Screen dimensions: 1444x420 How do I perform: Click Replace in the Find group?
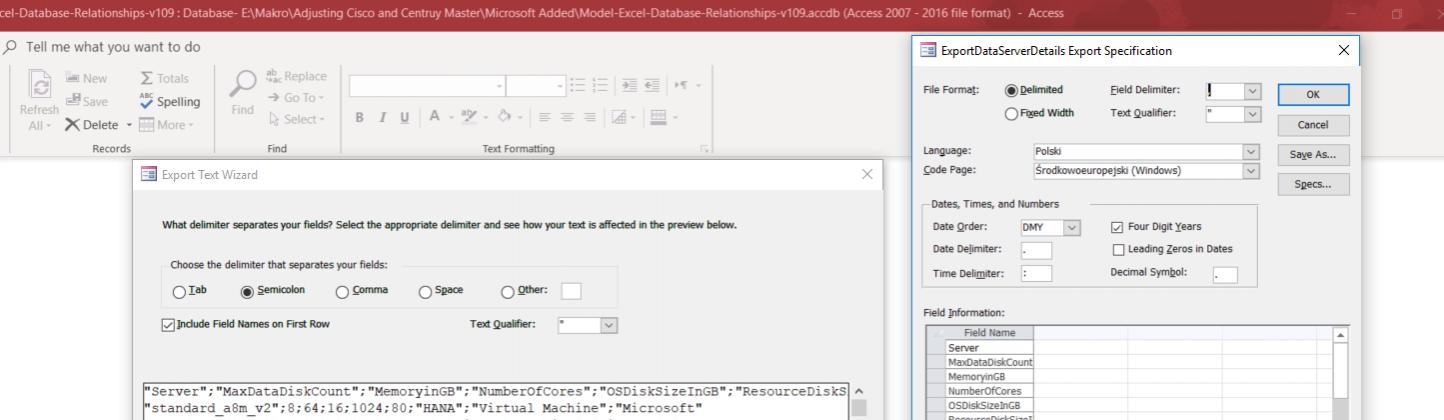(x=296, y=76)
